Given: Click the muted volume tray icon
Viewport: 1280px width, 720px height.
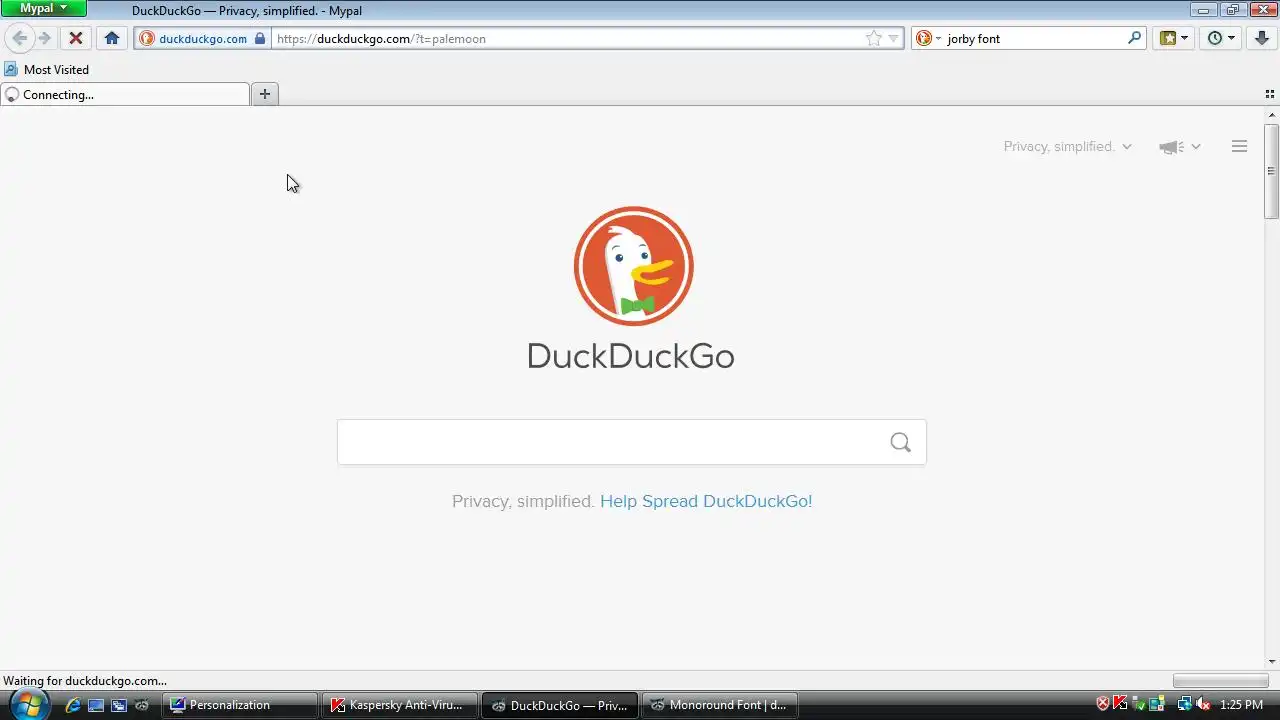Looking at the screenshot, I should [1203, 704].
